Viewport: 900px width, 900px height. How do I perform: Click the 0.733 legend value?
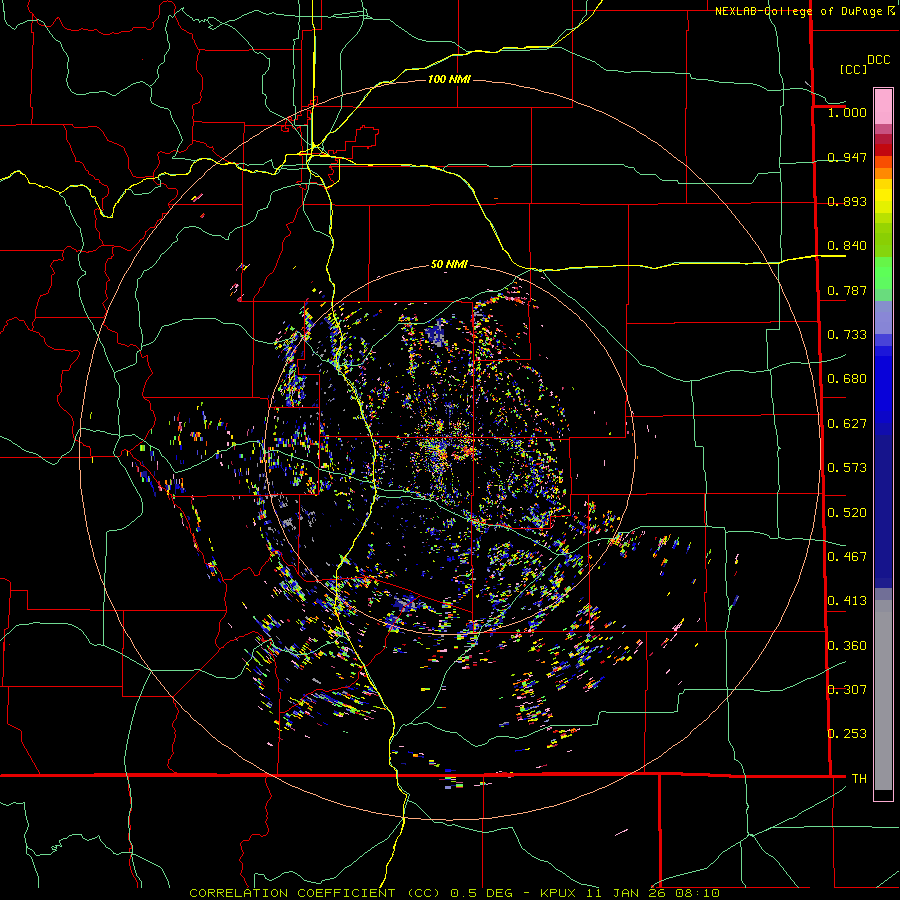[x=847, y=335]
